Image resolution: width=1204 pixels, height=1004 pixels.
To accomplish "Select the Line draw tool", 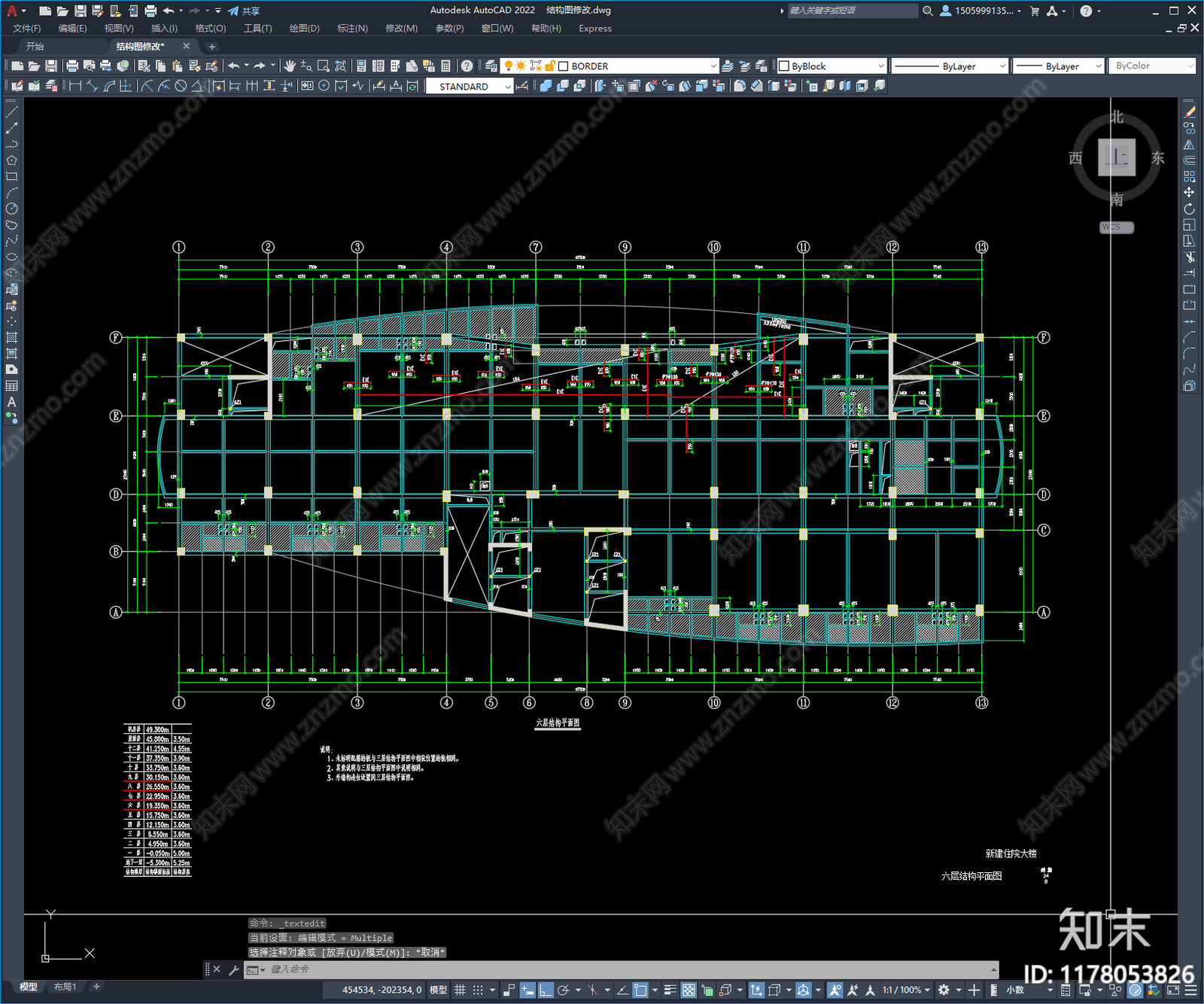I will (x=11, y=112).
